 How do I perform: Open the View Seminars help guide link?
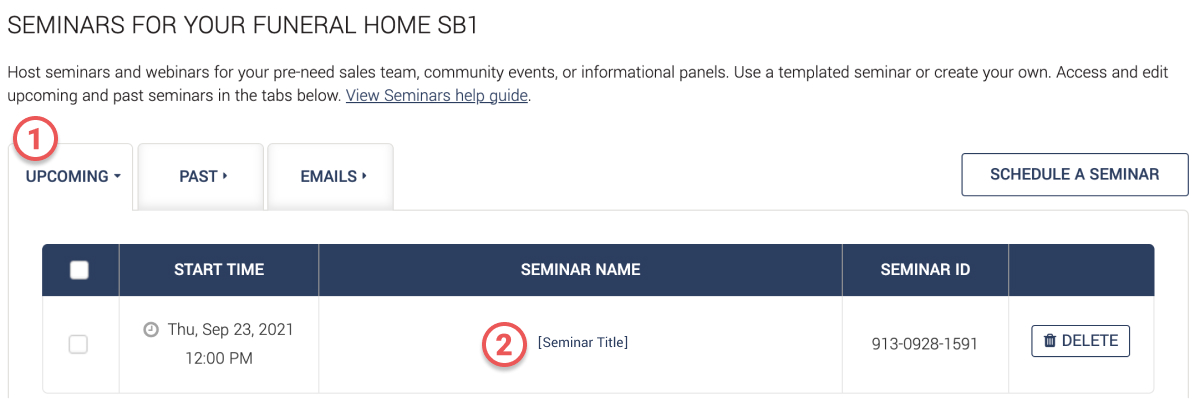coord(437,97)
